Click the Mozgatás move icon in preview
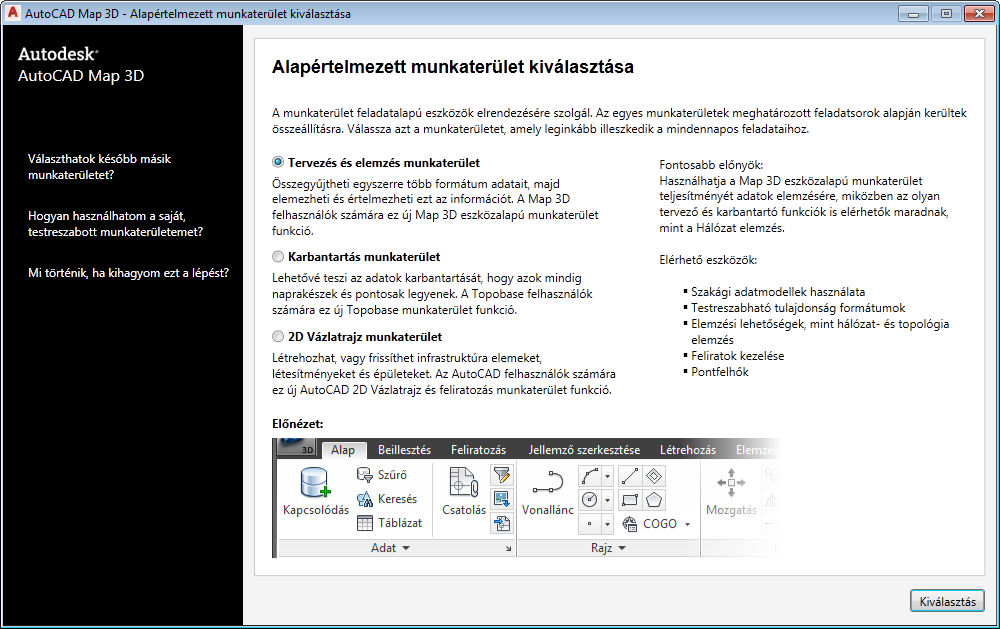This screenshot has height=629, width=1000. [731, 482]
